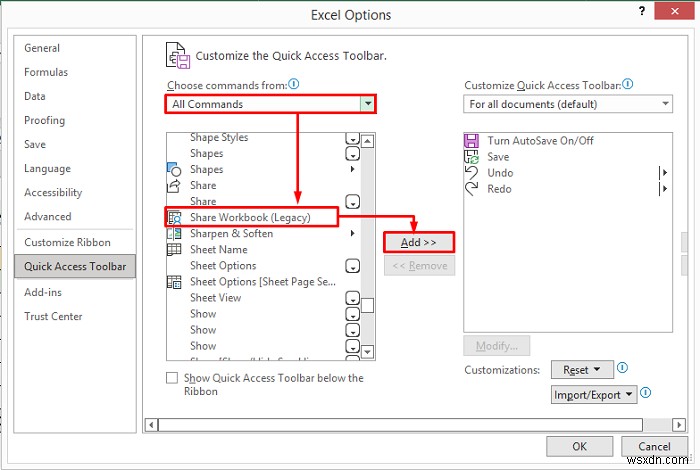Select Shape Styles in command list

pyautogui.click(x=219, y=137)
